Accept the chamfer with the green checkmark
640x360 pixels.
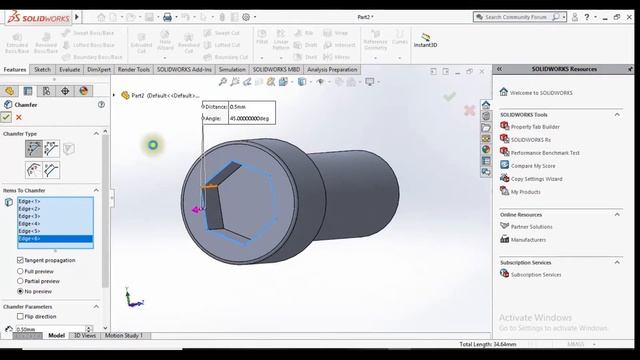click(x=6, y=118)
